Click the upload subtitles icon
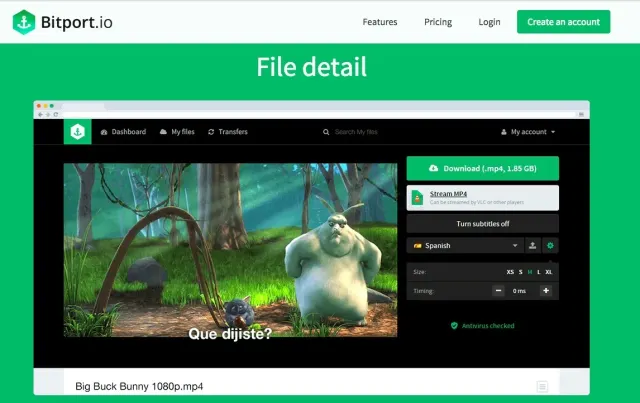The width and height of the screenshot is (640, 403). 532,245
